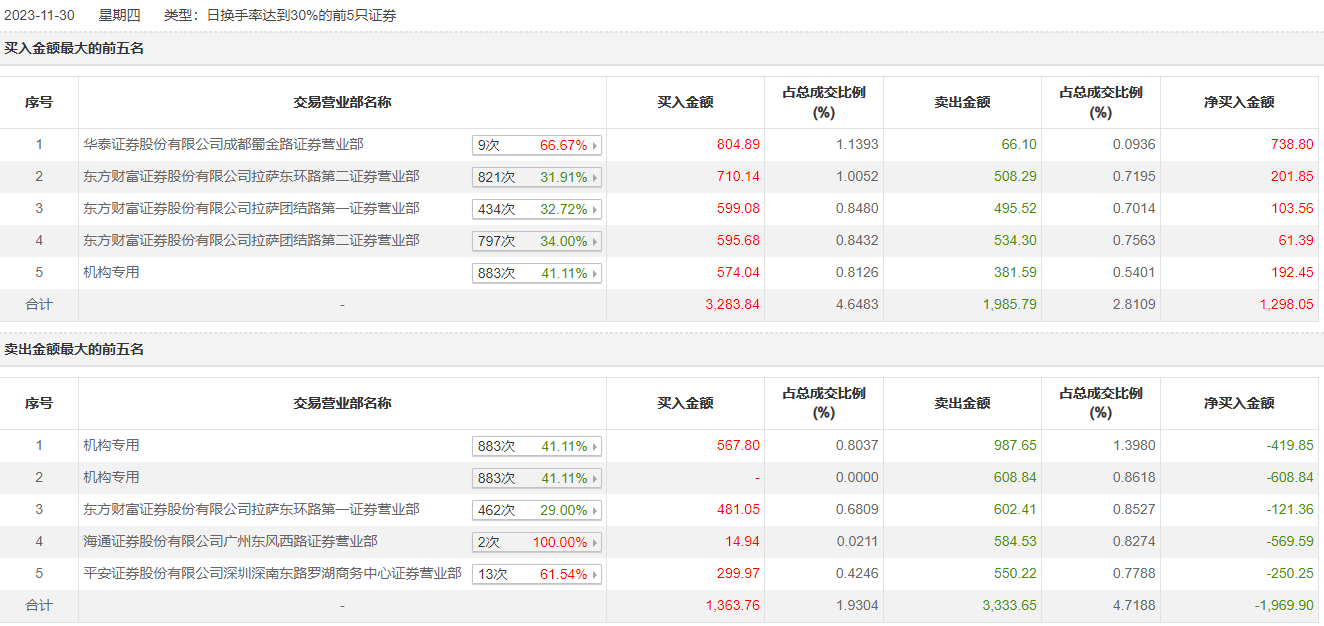Screen dimensions: 1324x626
Task: Click the 2023-11-30 date text
Action: 41,15
